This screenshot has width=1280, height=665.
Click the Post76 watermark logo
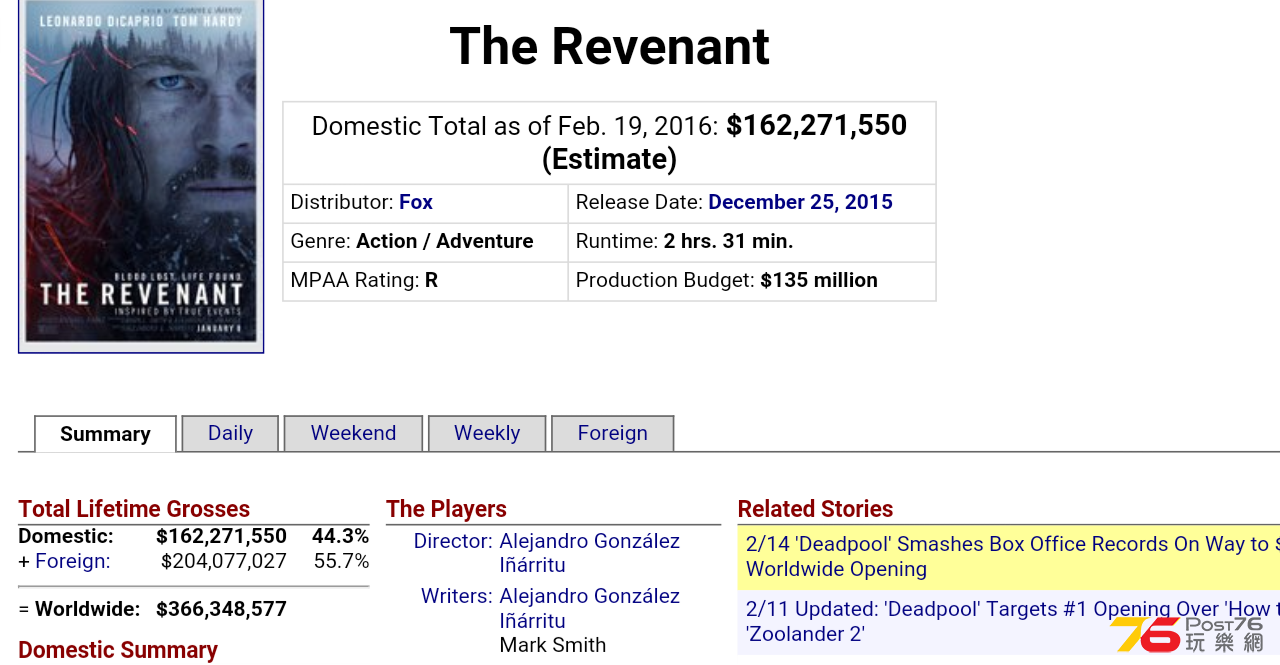coord(1187,634)
